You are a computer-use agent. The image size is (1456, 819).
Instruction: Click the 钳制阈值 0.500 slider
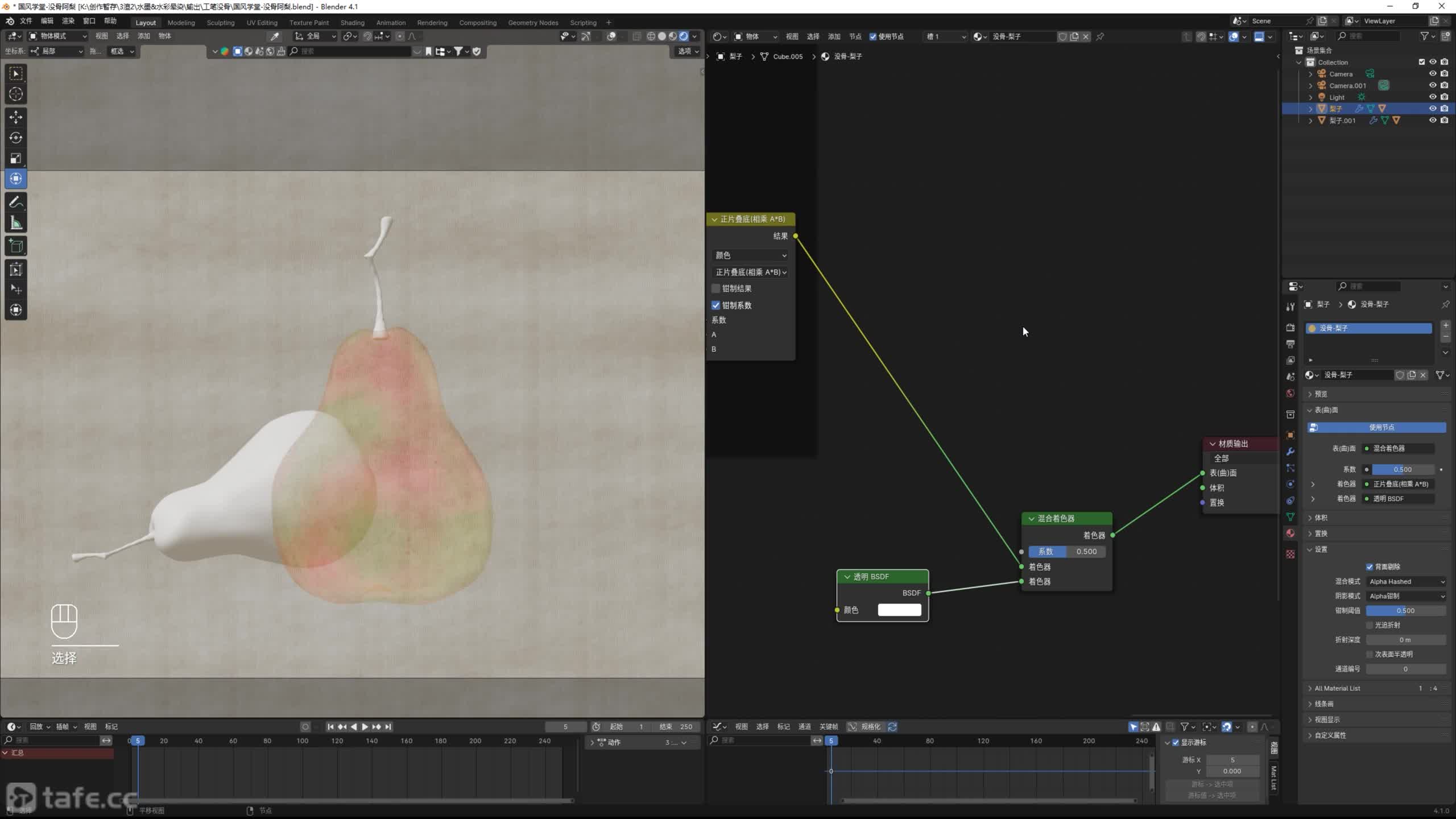(x=1405, y=611)
